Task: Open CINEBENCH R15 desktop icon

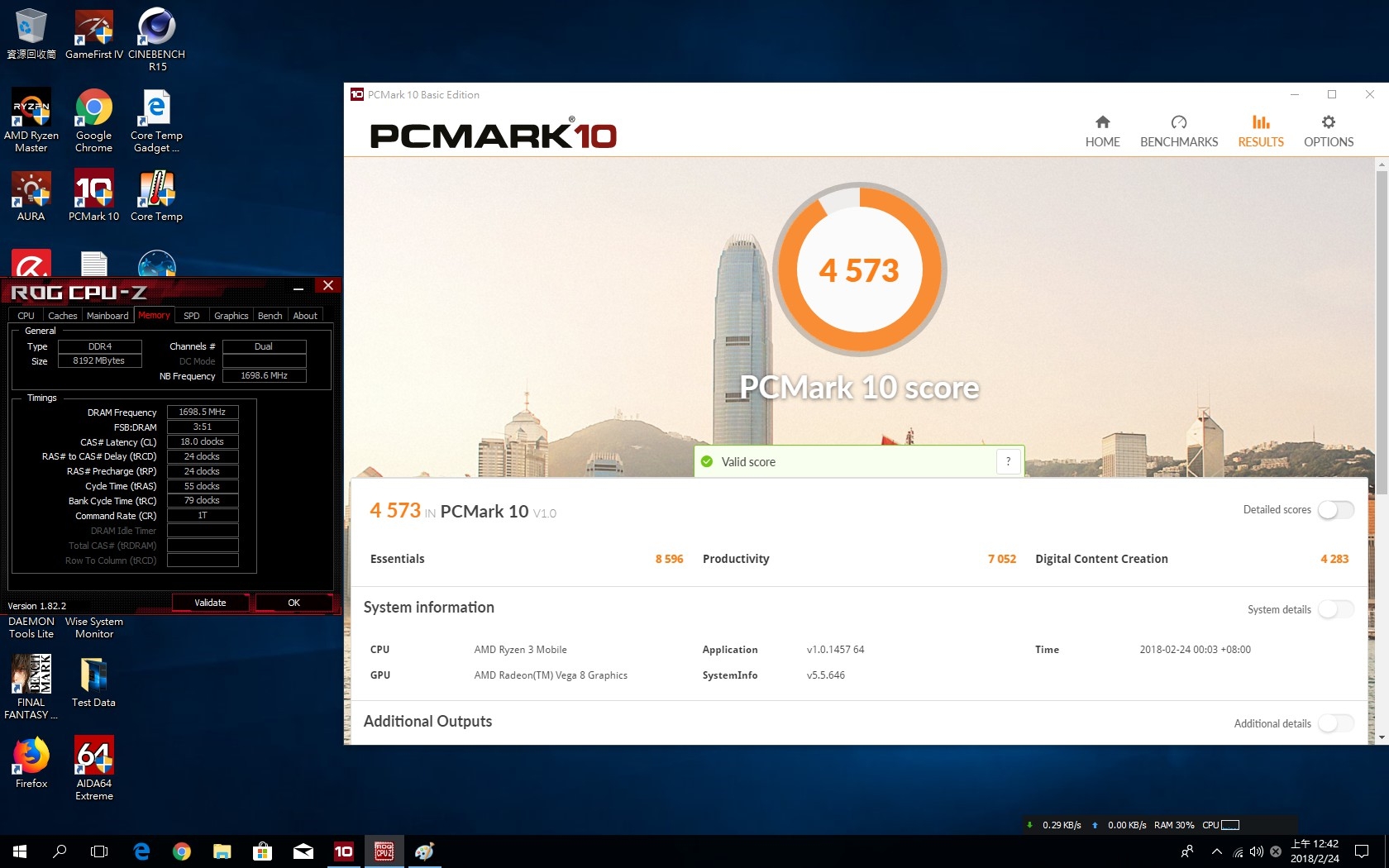Action: click(x=157, y=39)
